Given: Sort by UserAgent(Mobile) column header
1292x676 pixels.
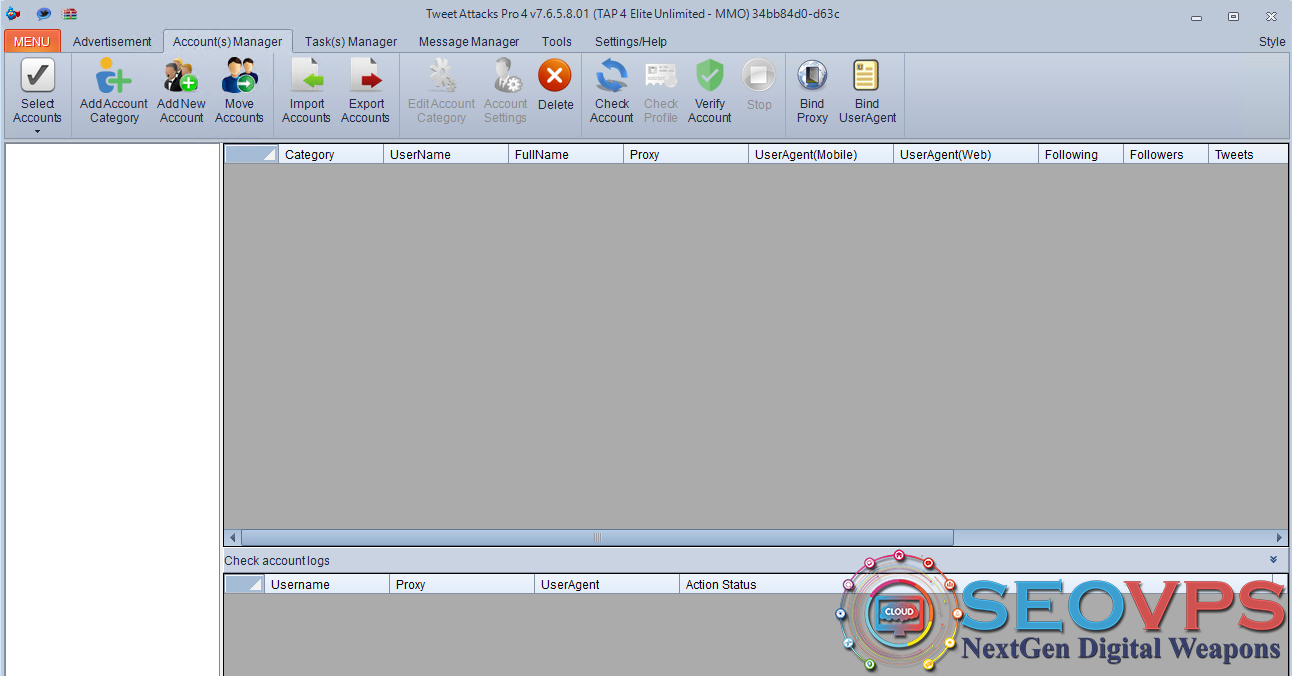Looking at the screenshot, I should [821, 154].
